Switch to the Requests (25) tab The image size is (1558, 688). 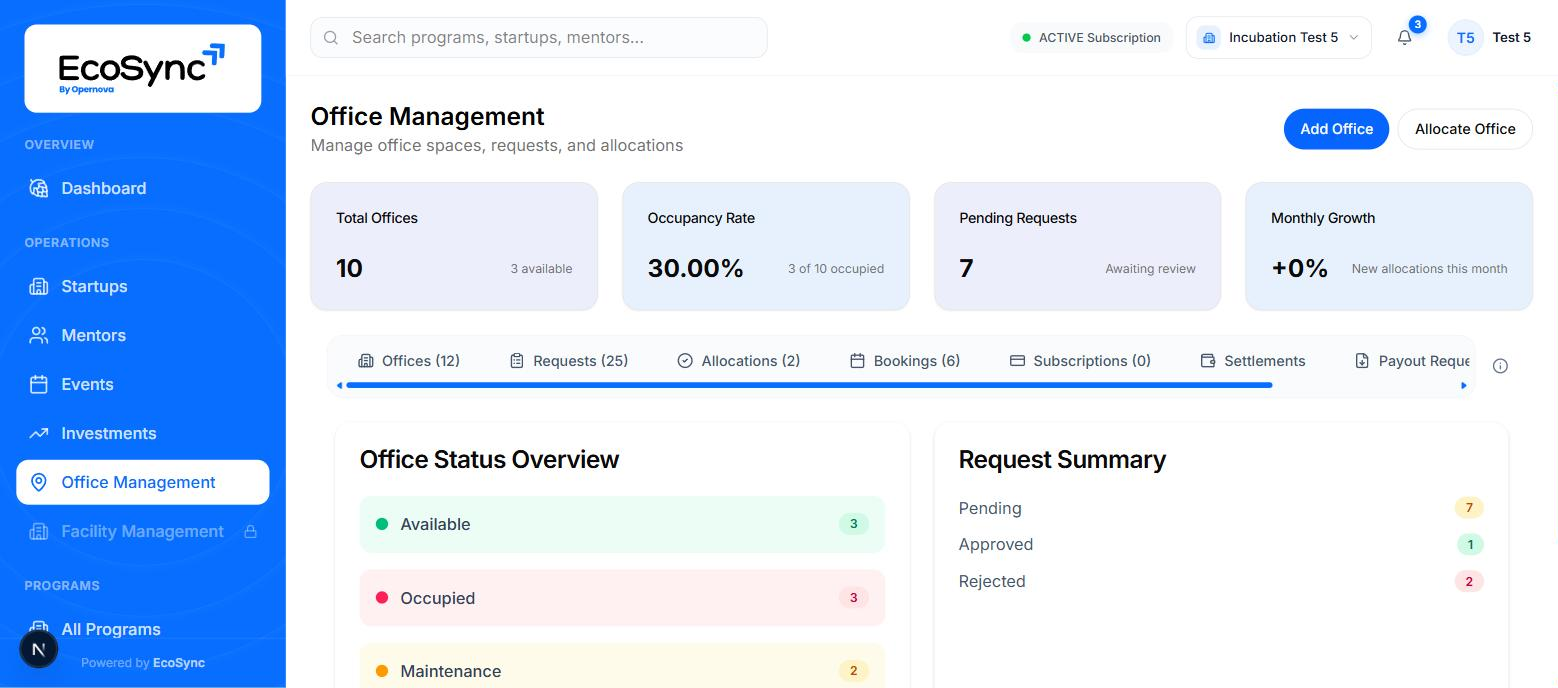tap(569, 361)
